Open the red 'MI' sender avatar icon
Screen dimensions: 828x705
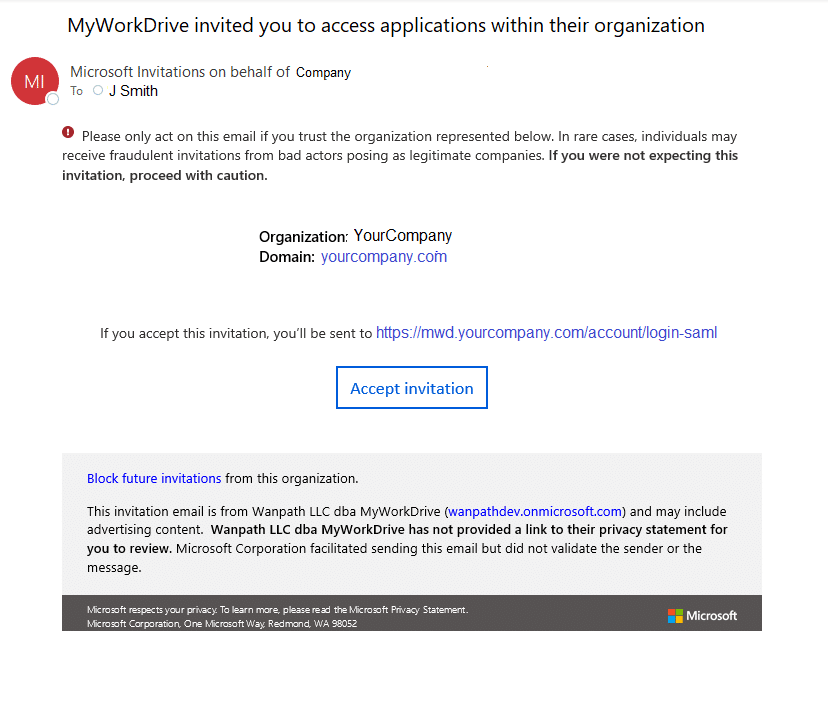[x=34, y=81]
